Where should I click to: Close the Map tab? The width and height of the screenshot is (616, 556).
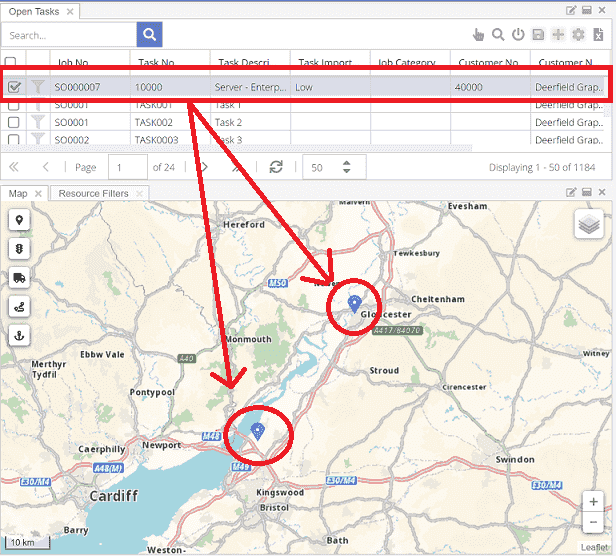pyautogui.click(x=38, y=193)
